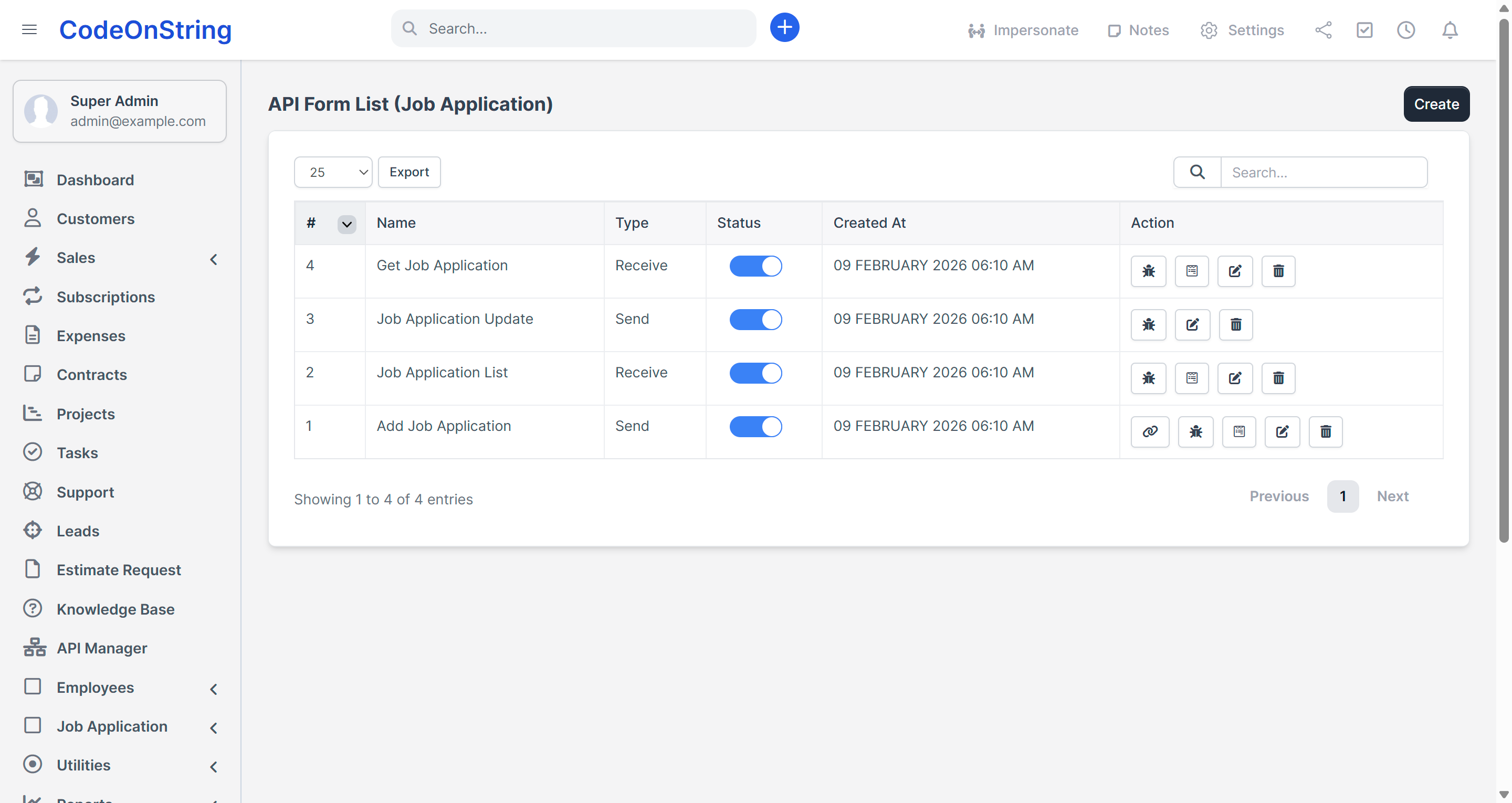Toggle status of Get Job Application
This screenshot has height=803, width=1512.
(x=755, y=266)
